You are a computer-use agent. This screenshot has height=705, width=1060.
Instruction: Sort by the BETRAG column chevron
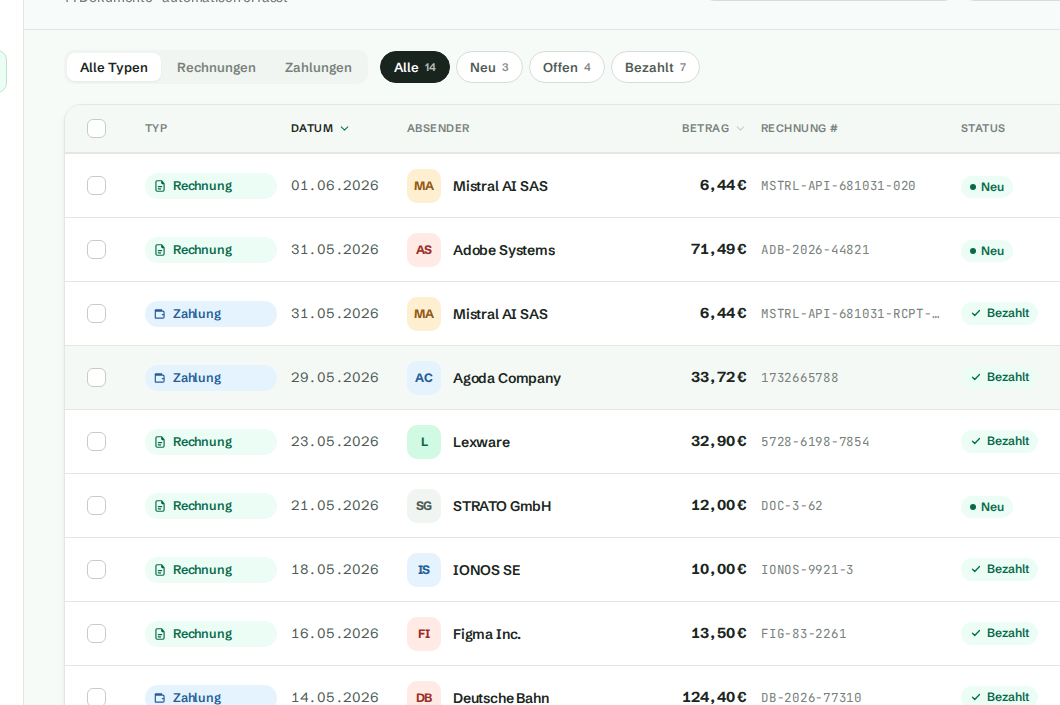click(x=740, y=128)
